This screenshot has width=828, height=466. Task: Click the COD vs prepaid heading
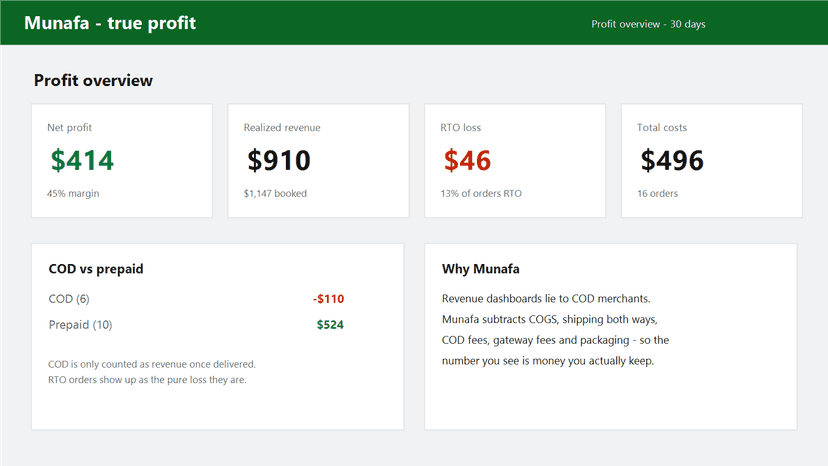96,269
